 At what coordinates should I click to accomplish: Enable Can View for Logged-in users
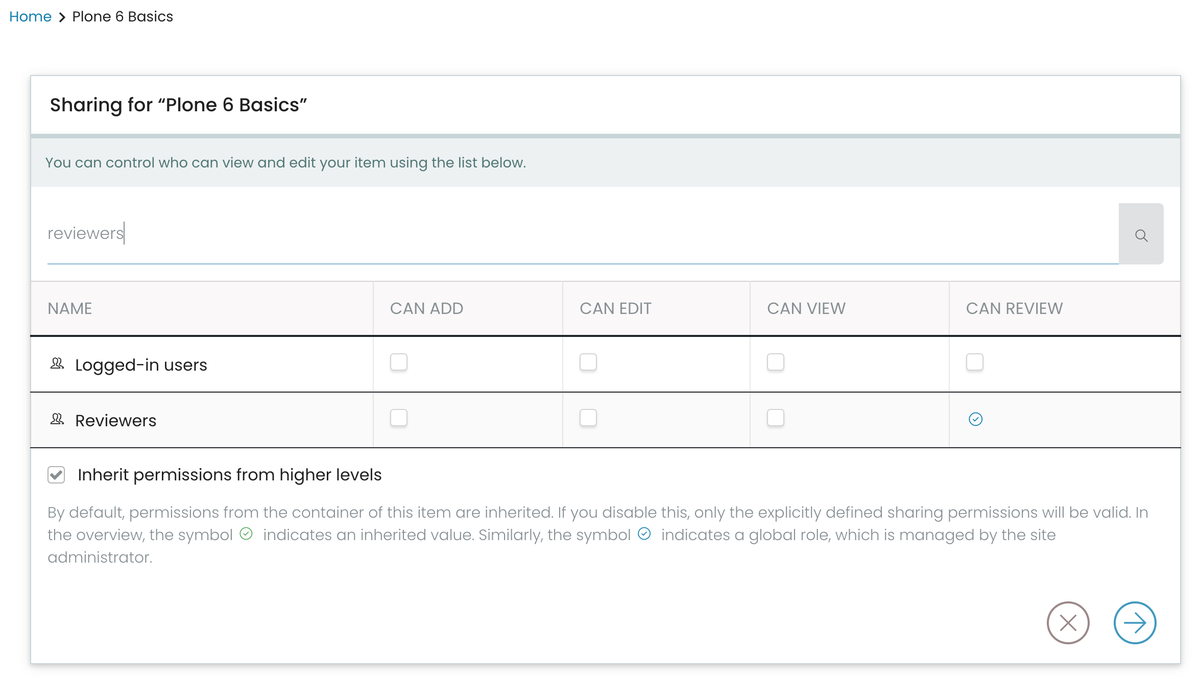[x=776, y=362]
